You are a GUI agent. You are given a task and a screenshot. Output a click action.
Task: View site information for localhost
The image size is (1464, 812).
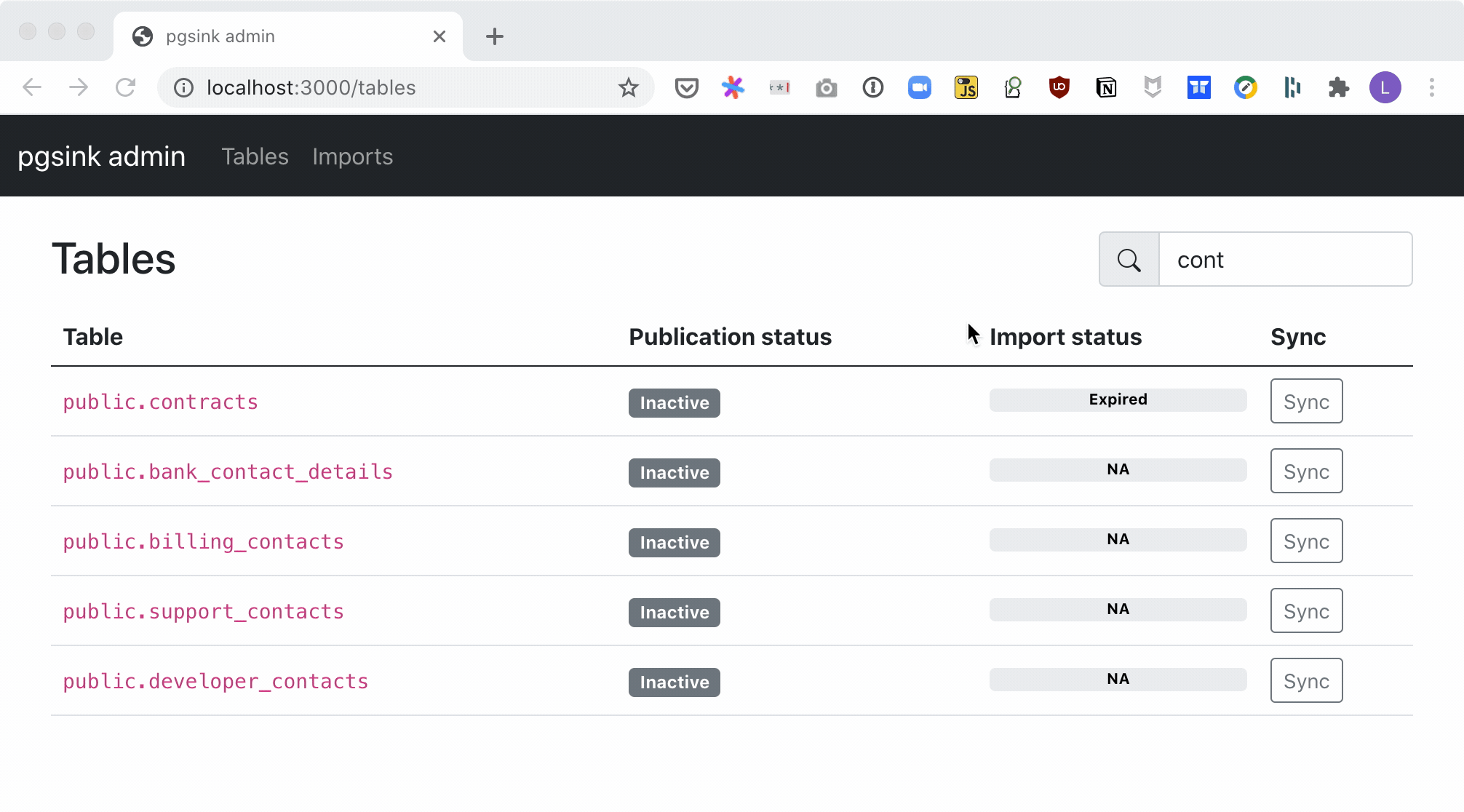(183, 88)
